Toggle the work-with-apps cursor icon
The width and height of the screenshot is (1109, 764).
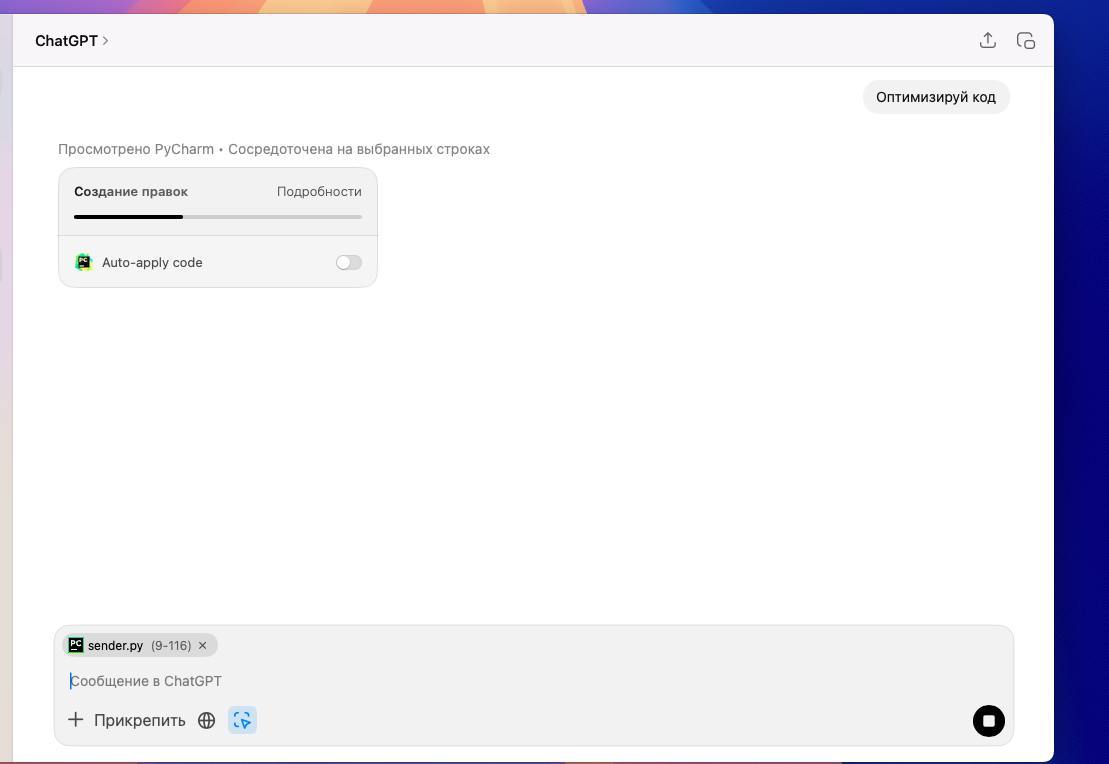(242, 720)
